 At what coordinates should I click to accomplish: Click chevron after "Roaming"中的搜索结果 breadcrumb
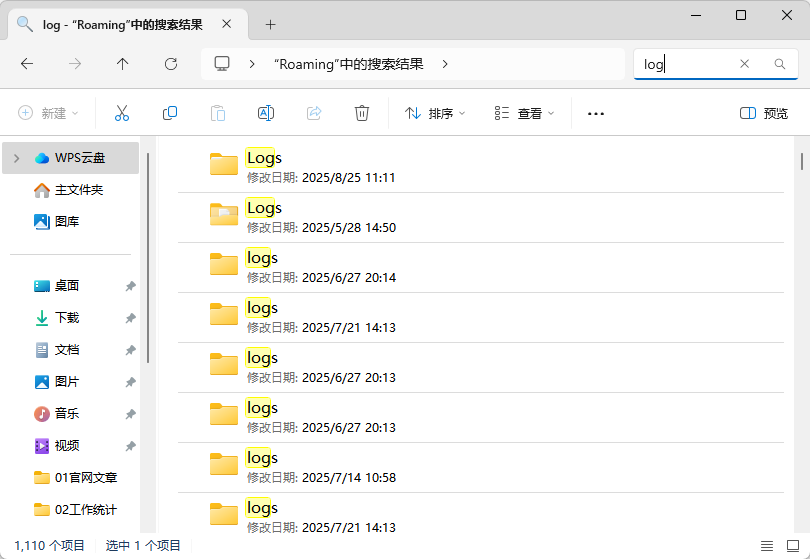(x=445, y=64)
